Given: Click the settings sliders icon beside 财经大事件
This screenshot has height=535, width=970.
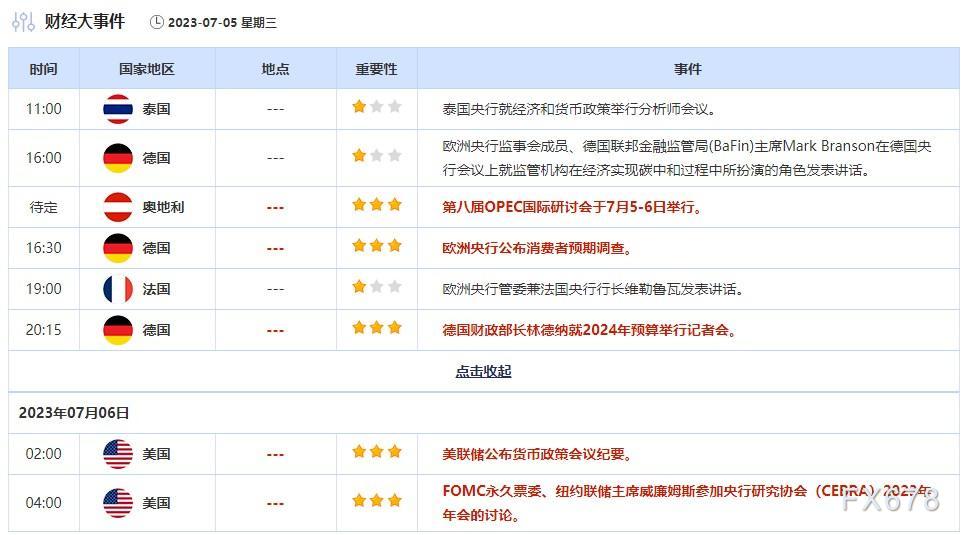Looking at the screenshot, I should tap(23, 22).
